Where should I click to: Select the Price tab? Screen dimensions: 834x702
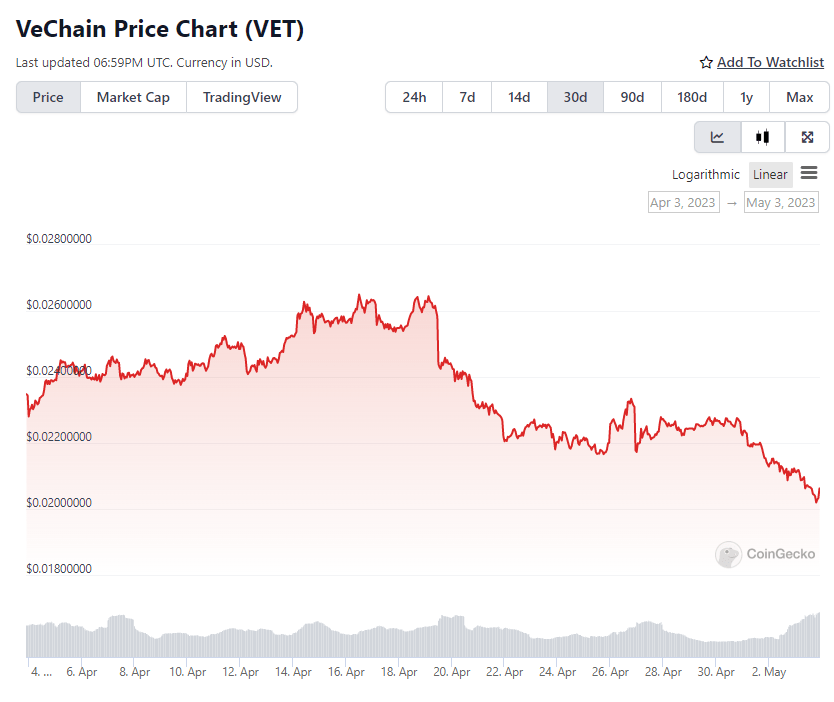coord(48,97)
